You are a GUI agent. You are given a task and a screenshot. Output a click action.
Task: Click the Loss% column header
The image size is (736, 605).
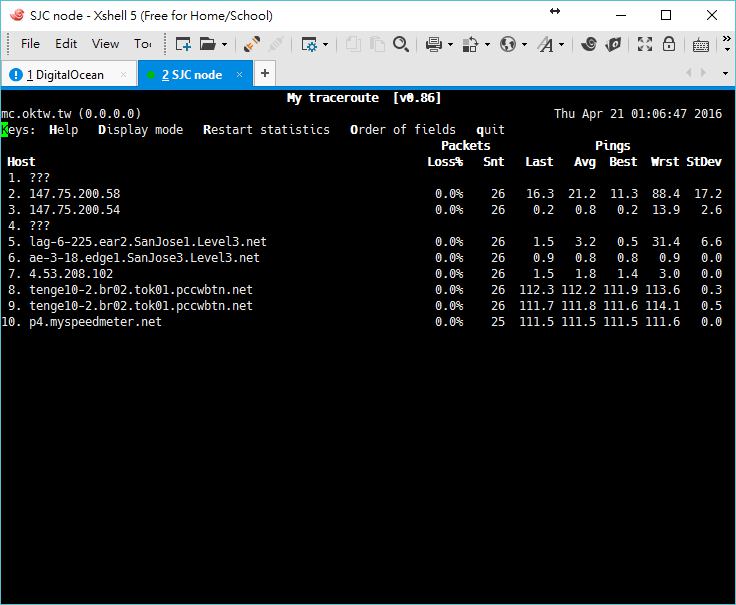pyautogui.click(x=445, y=162)
